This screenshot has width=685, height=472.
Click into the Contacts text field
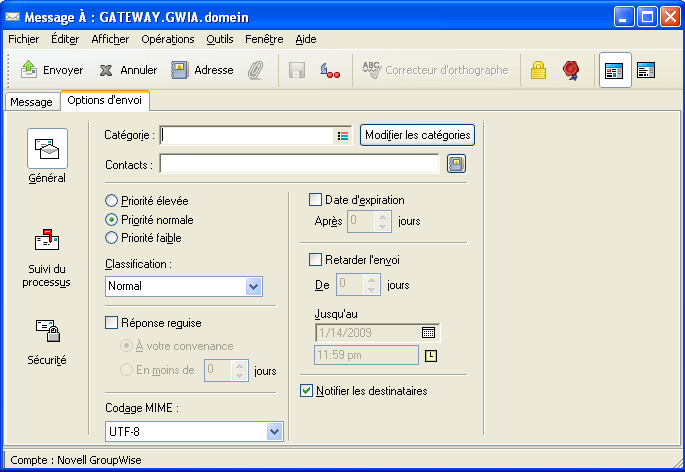(299, 164)
